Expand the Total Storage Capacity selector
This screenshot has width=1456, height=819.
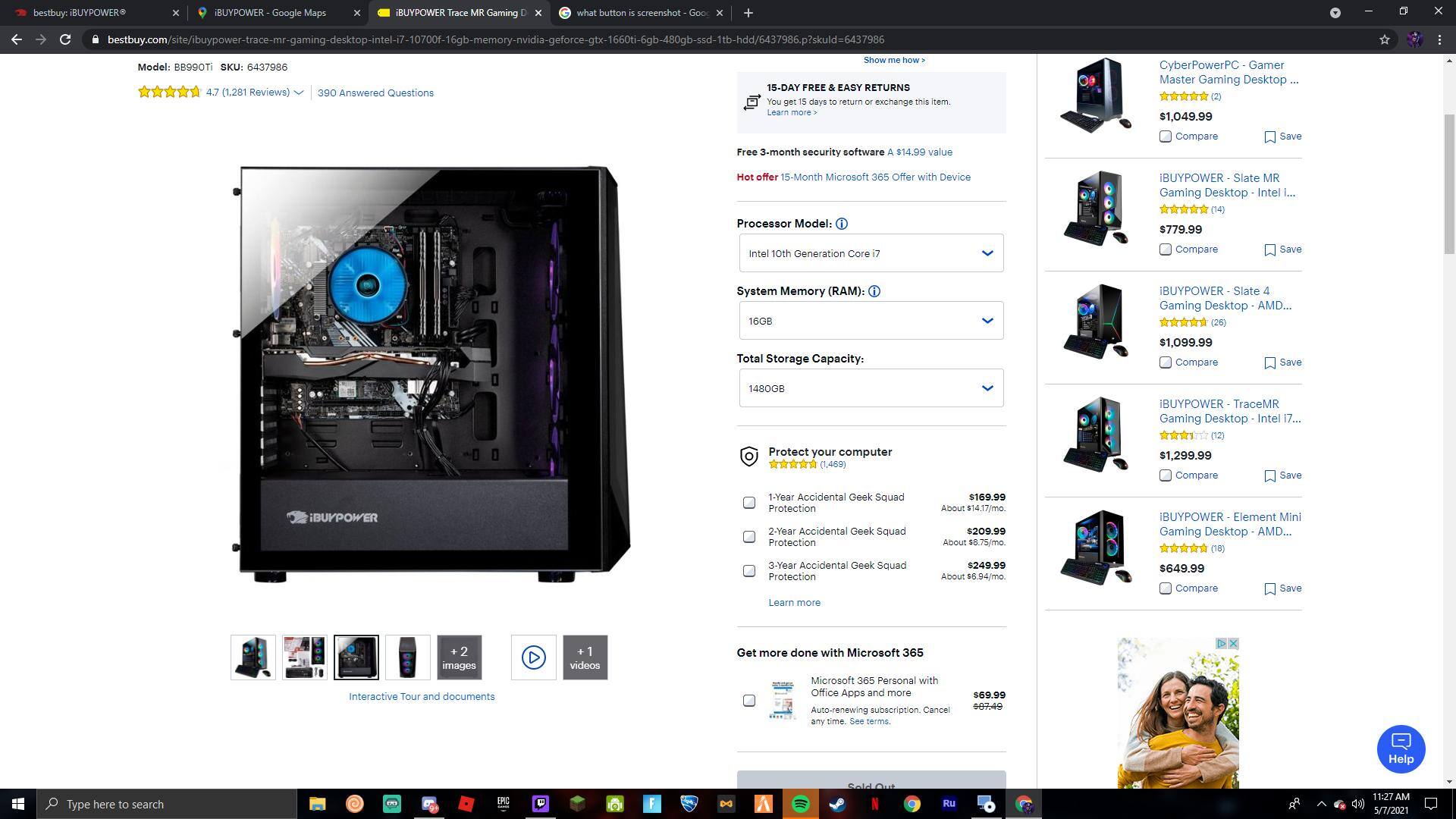[871, 388]
